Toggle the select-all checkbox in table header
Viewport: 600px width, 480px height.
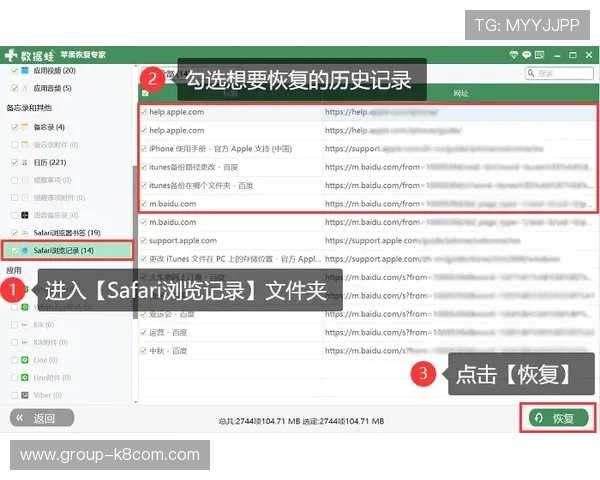145,93
